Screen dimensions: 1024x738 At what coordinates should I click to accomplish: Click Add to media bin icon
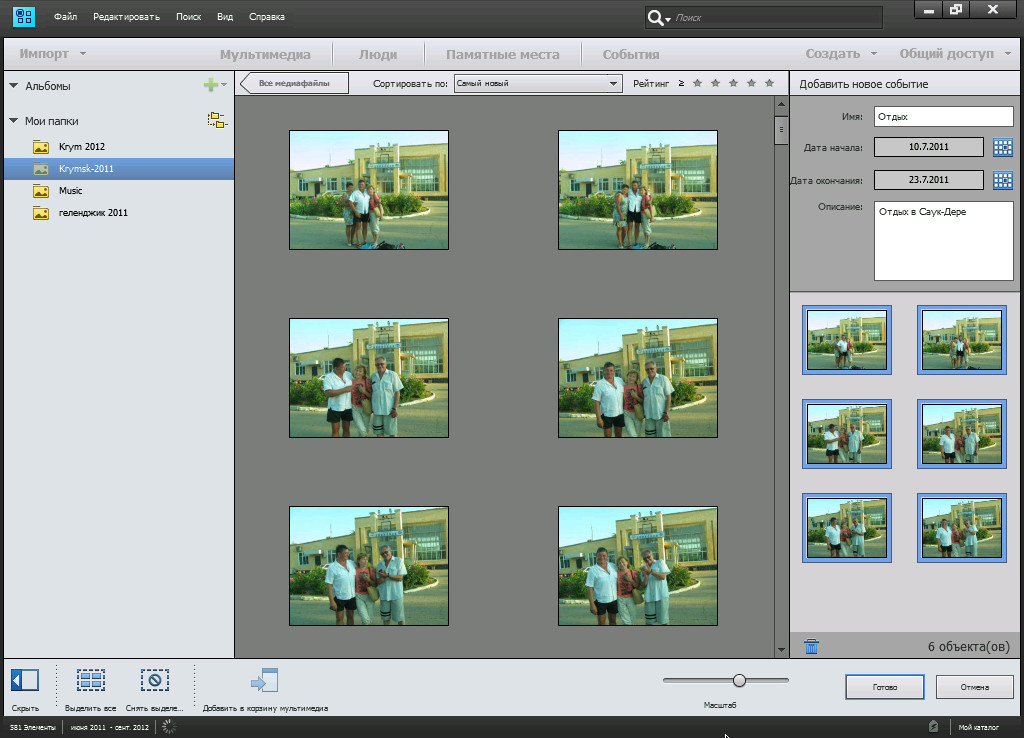[265, 682]
